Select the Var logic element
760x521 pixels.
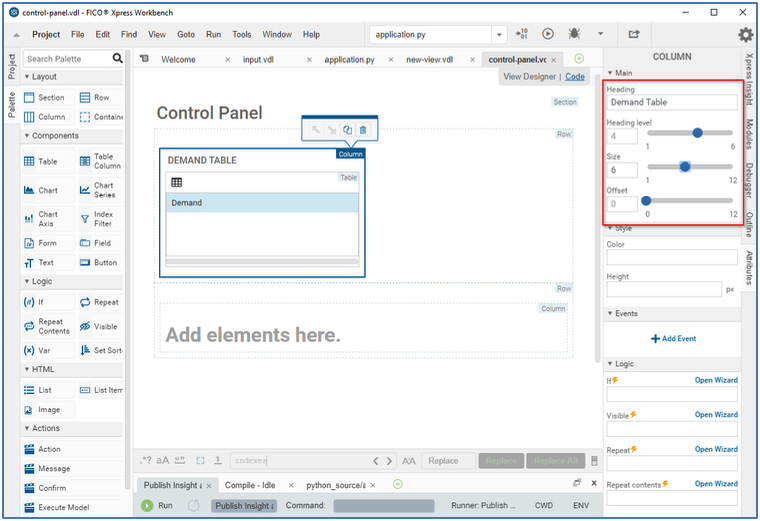pyautogui.click(x=48, y=350)
